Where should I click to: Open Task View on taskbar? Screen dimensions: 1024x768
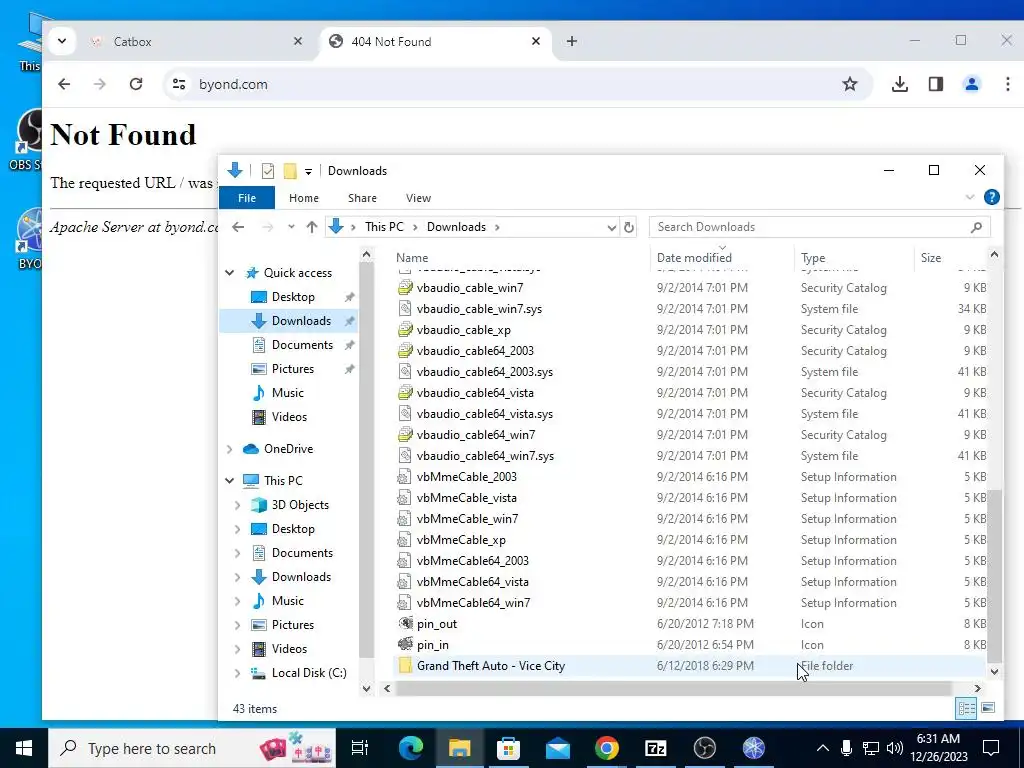pos(360,748)
